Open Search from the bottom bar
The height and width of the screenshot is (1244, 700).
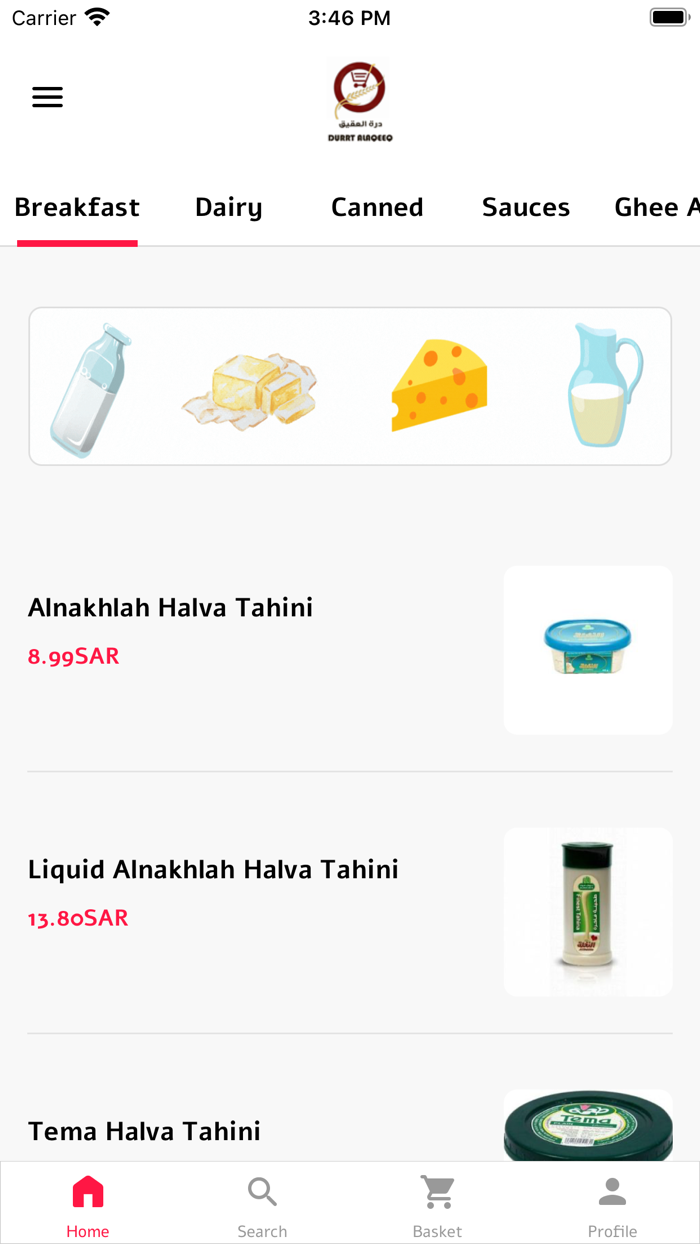(262, 1192)
